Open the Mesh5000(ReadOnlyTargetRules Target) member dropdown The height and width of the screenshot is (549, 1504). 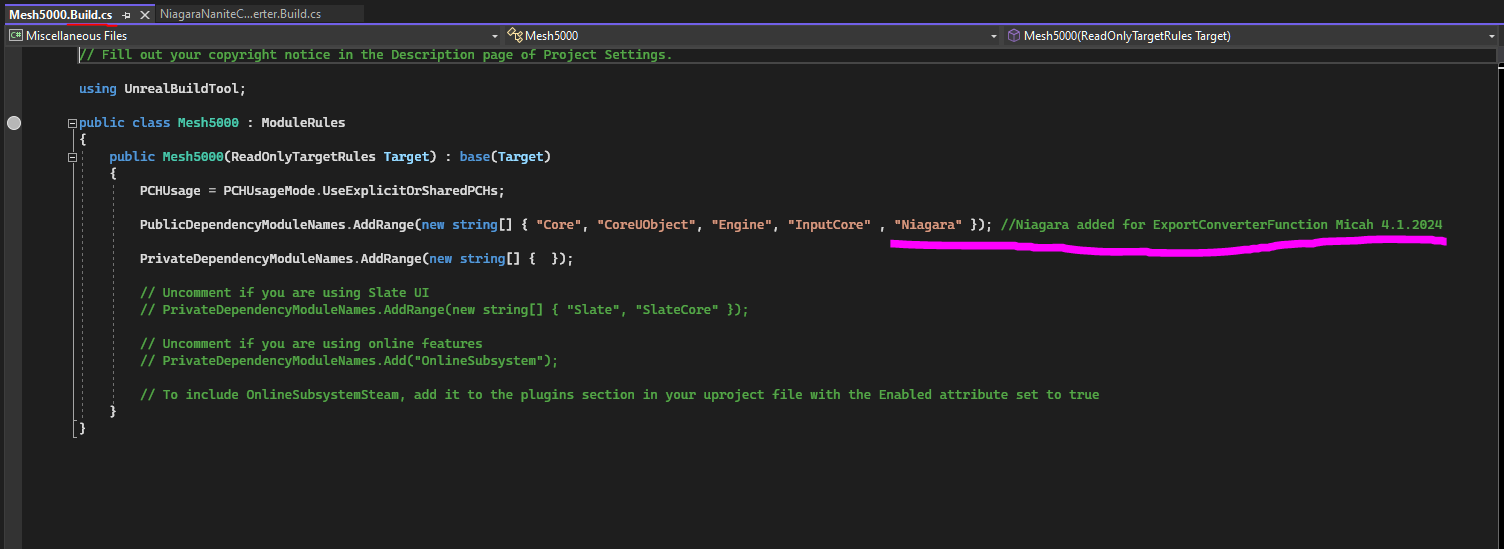(x=1491, y=36)
